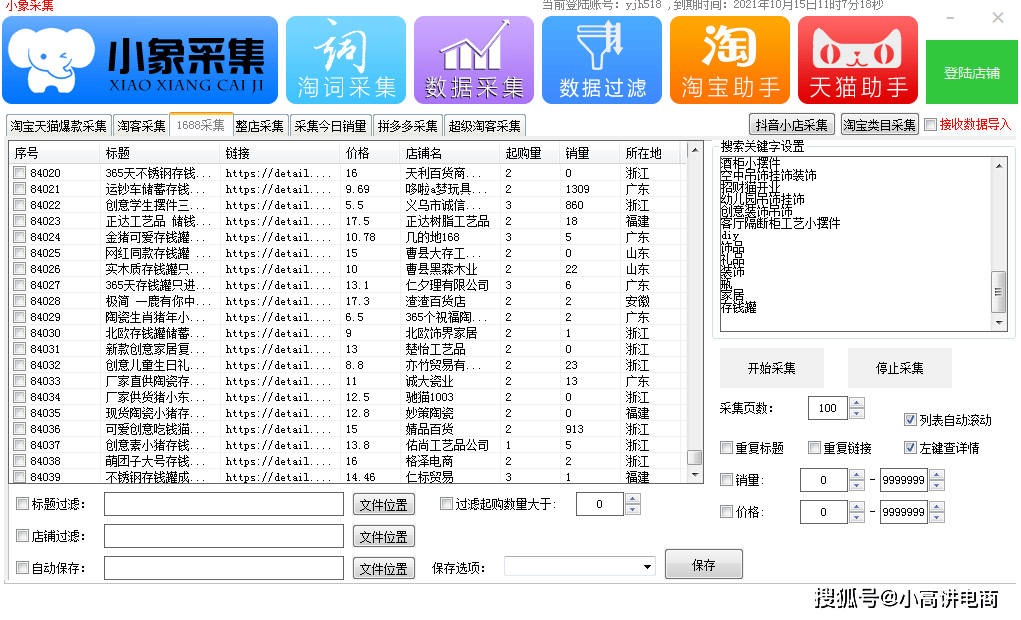This screenshot has width=1021, height=620.
Task: Increase the 销量 minimum spinner
Action: click(857, 475)
